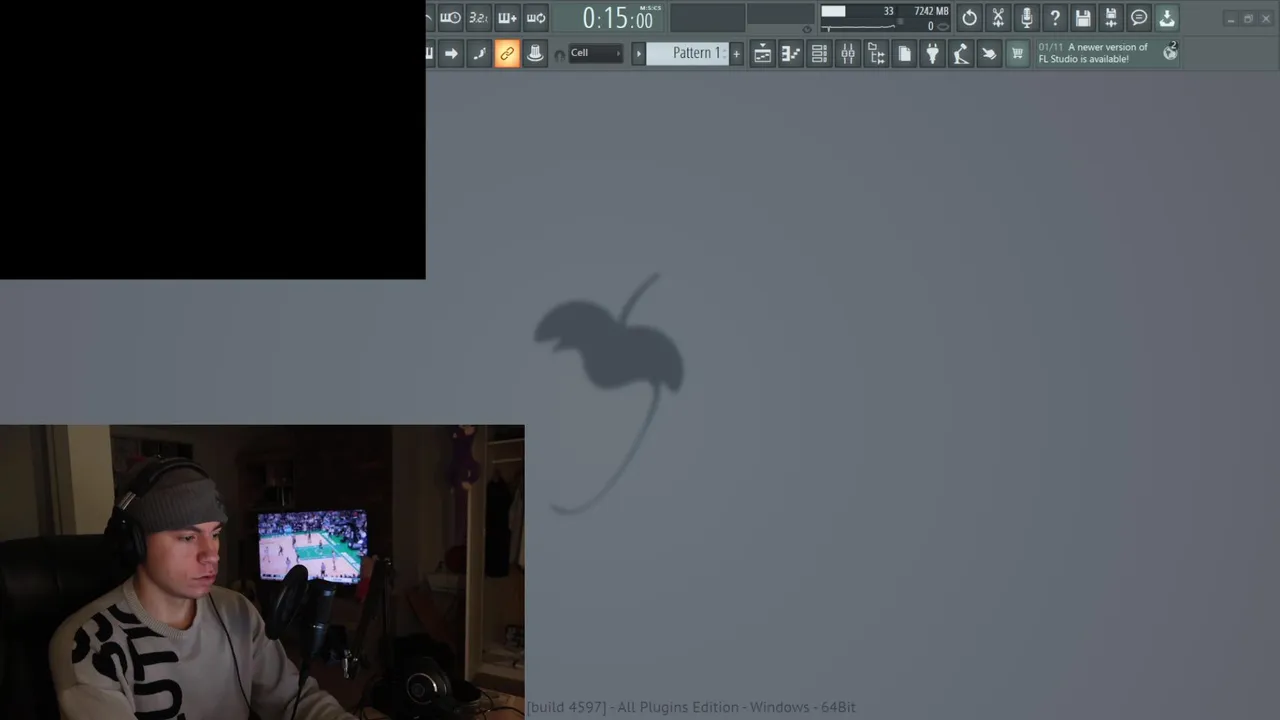Open the Playlist view icon

762,54
